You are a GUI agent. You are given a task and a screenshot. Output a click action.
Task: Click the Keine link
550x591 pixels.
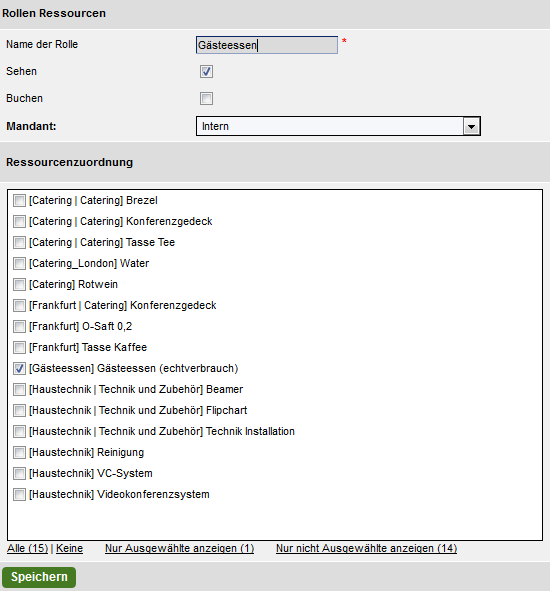69,548
